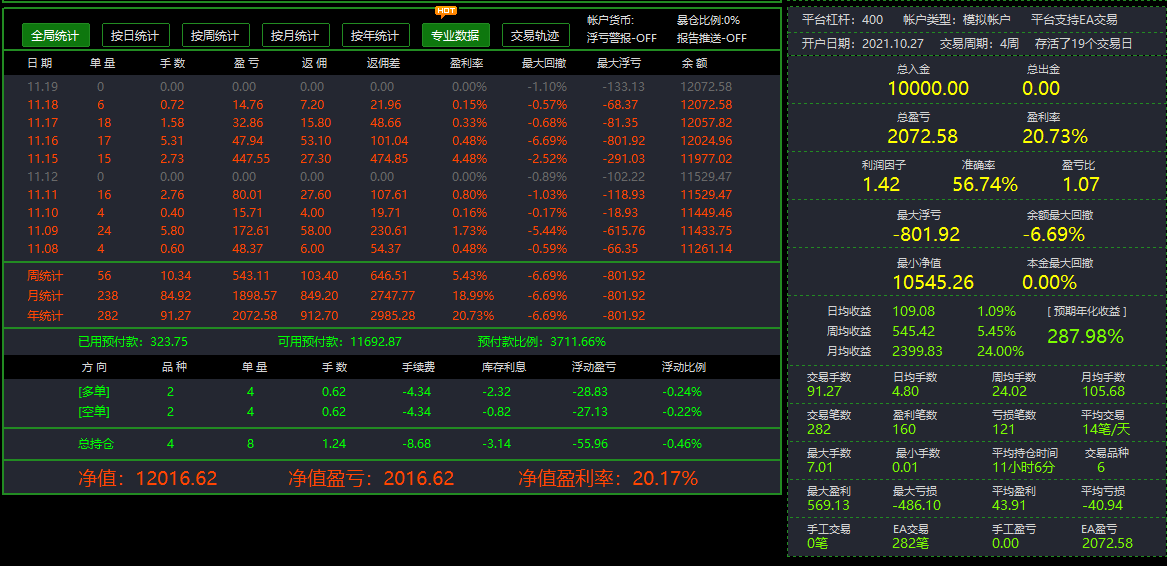Click 开户日期: 2021.10.27 text
Screen dimensions: 1167x566
(862, 44)
